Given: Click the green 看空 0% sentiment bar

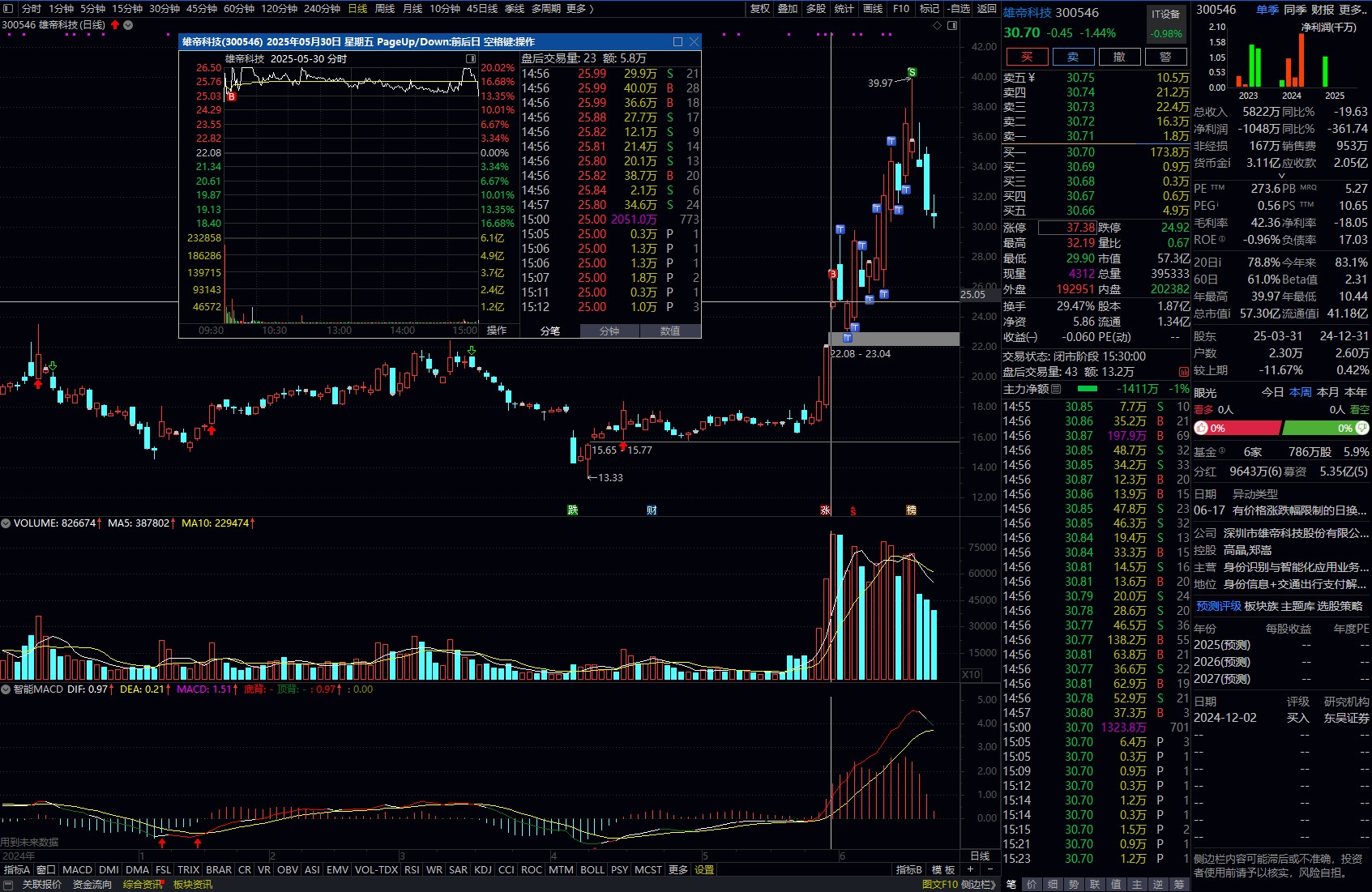Looking at the screenshot, I should [x=1326, y=428].
